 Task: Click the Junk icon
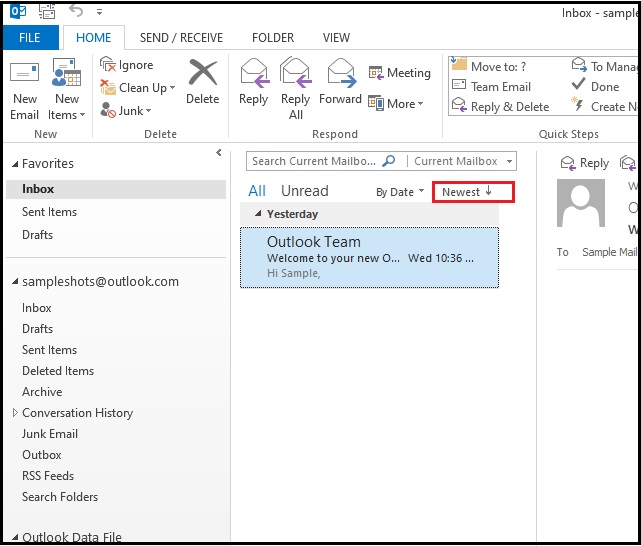(108, 110)
